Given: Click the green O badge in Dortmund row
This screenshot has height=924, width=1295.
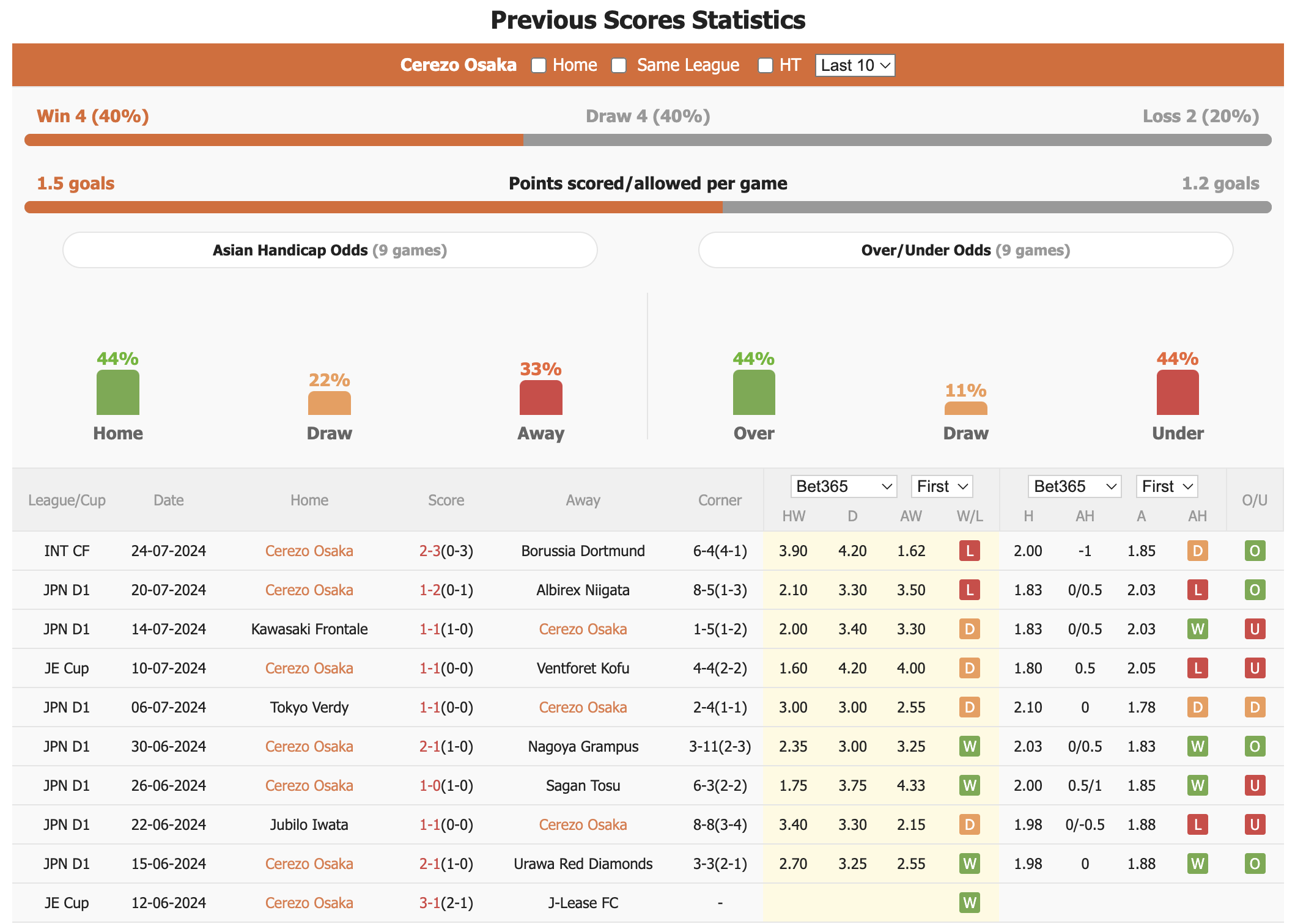Looking at the screenshot, I should [1255, 551].
